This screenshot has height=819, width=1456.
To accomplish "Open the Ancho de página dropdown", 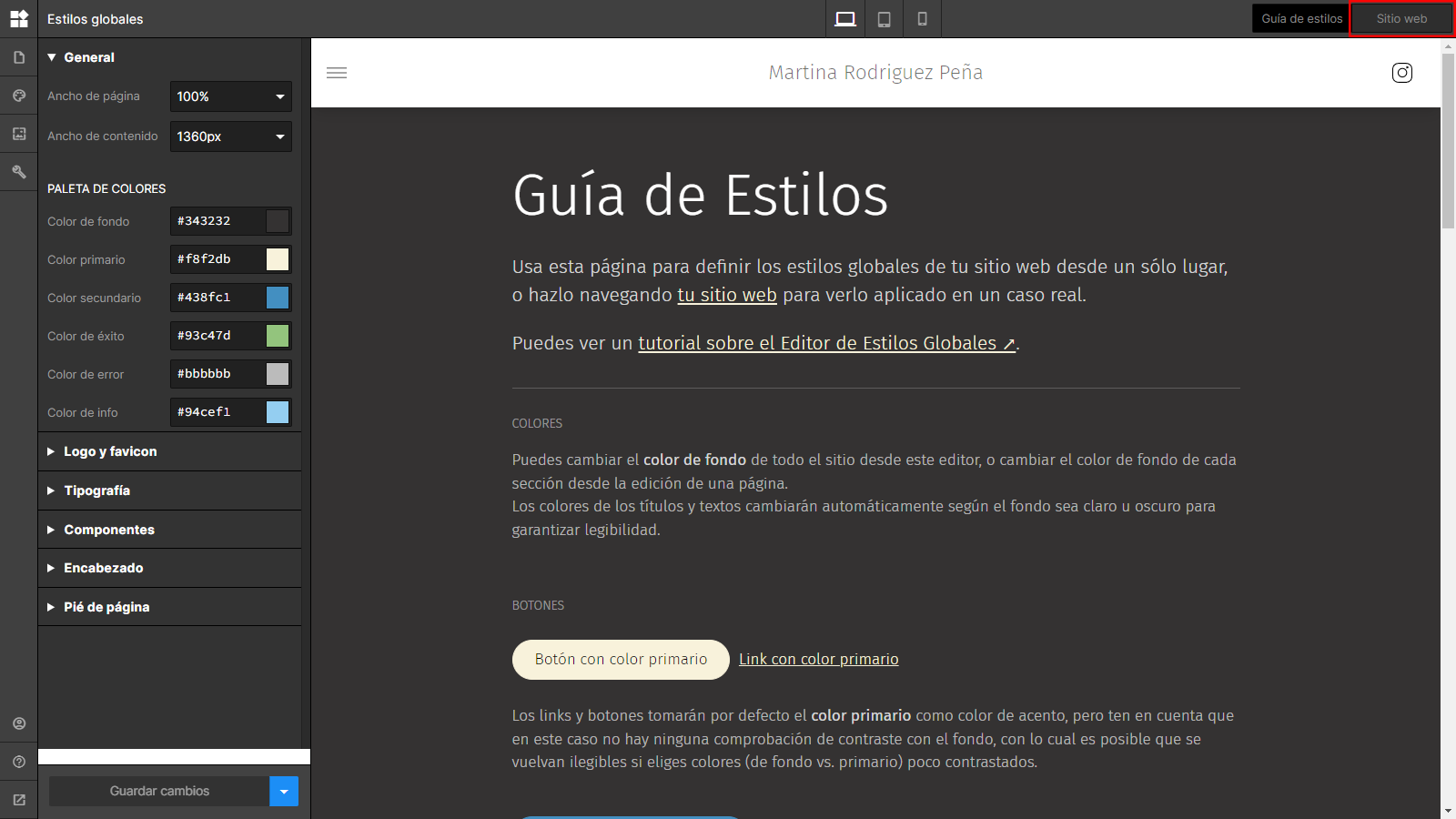I will pos(231,96).
